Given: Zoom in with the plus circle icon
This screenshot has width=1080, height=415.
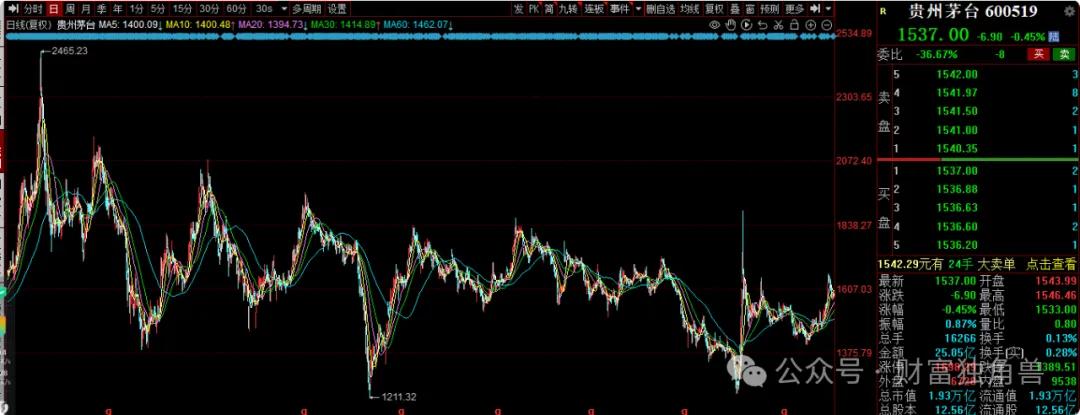Looking at the screenshot, I should click(x=811, y=25).
